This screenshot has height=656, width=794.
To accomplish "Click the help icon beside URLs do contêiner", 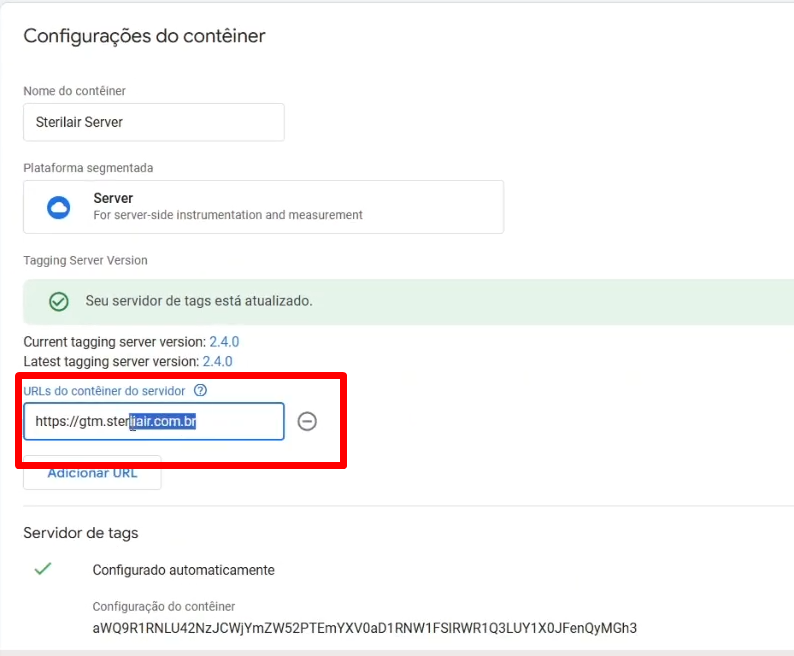I will pyautogui.click(x=200, y=391).
